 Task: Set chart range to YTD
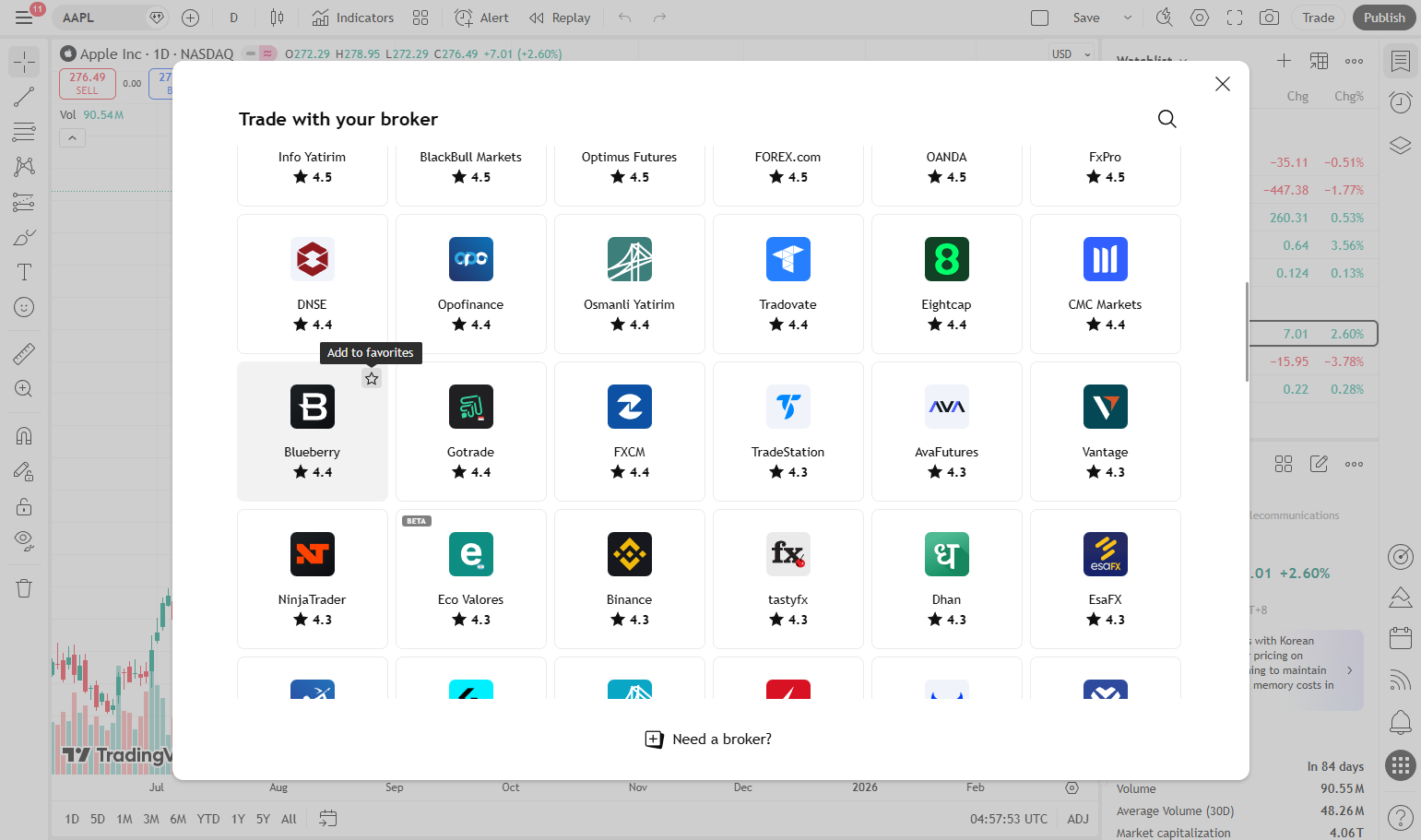tap(208, 819)
